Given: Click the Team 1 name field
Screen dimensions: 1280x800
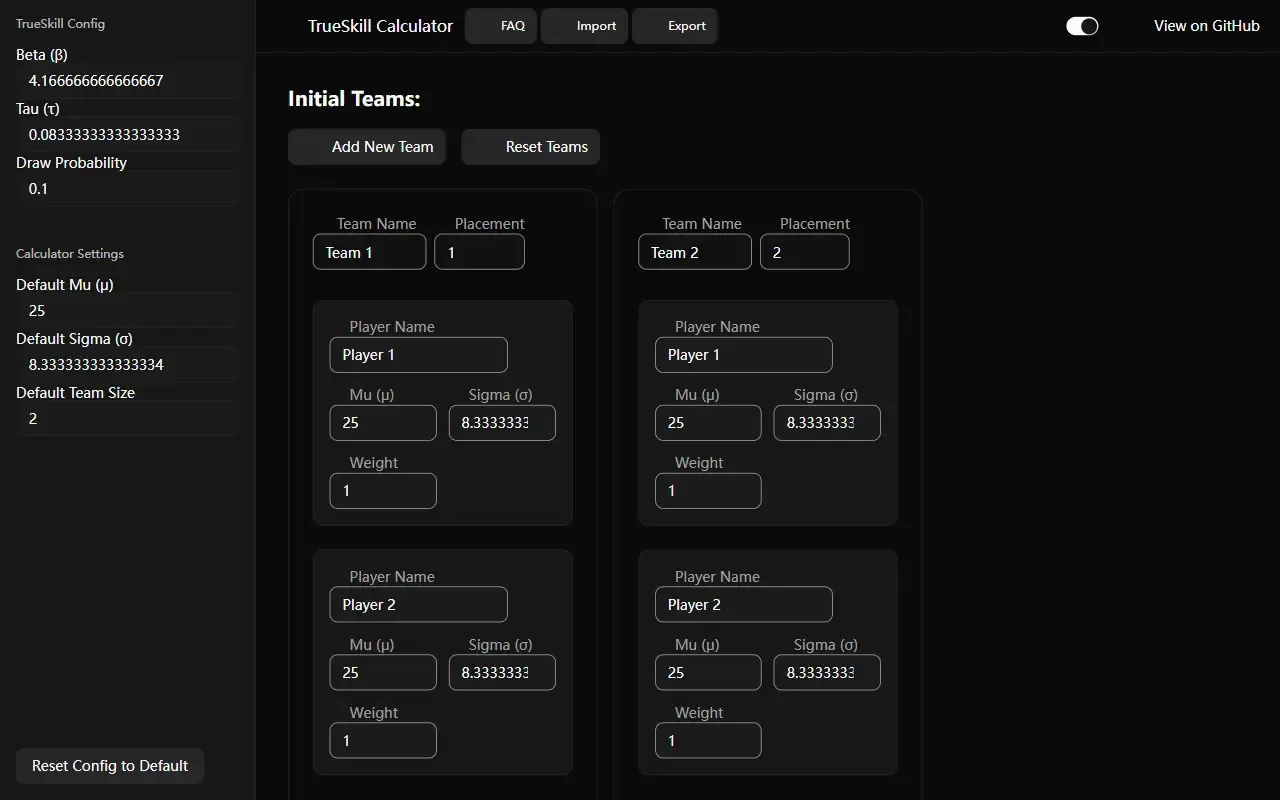Looking at the screenshot, I should pyautogui.click(x=370, y=252).
